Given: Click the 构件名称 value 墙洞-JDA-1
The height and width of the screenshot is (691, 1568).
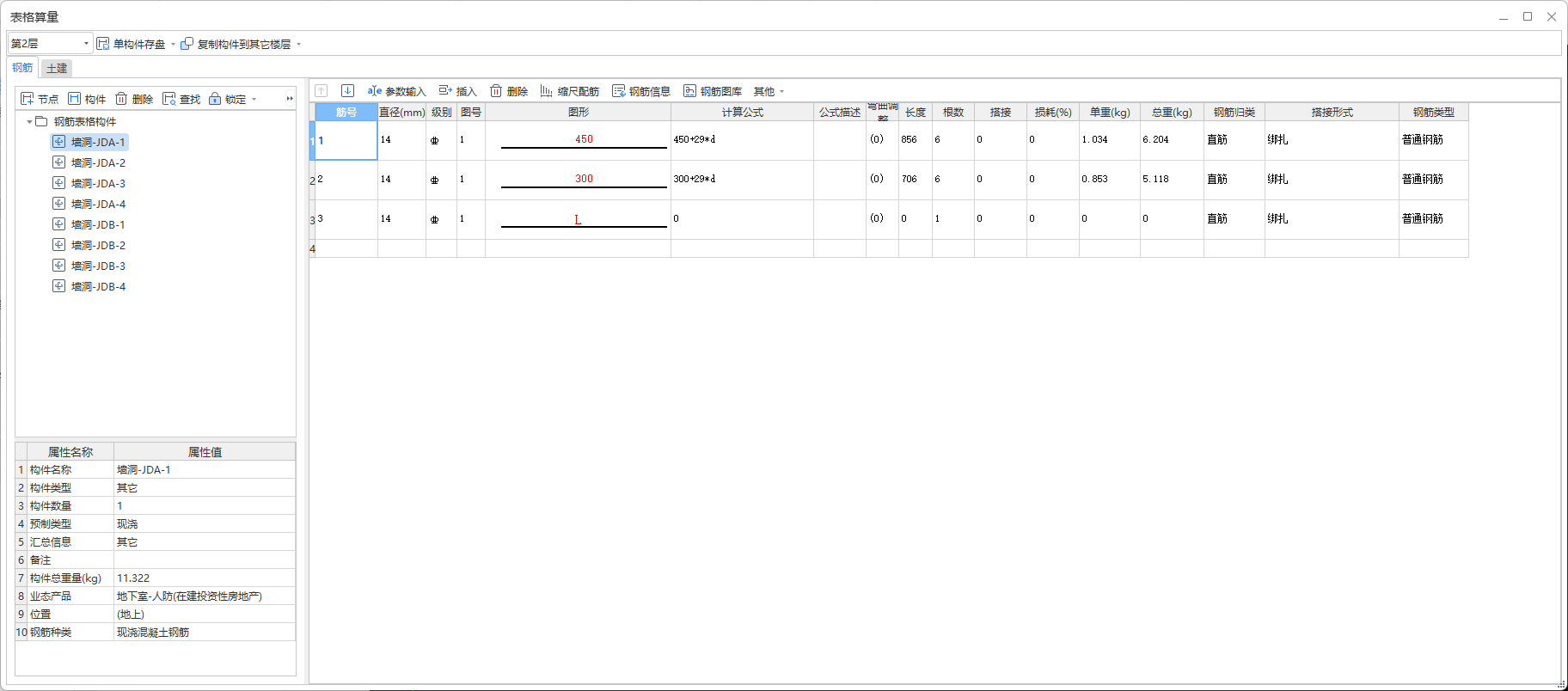Looking at the screenshot, I should tap(205, 470).
